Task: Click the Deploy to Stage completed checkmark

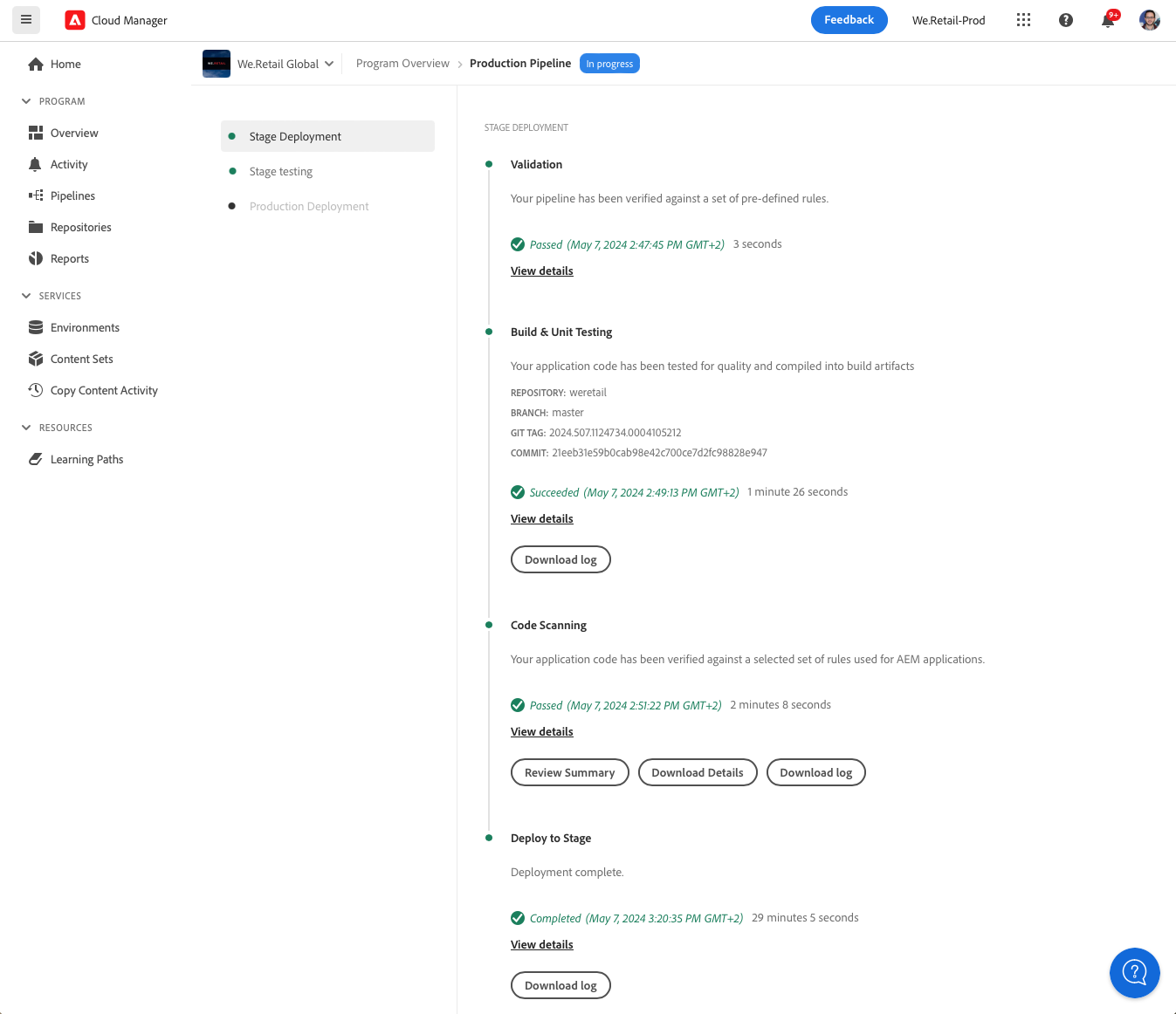Action: click(518, 918)
